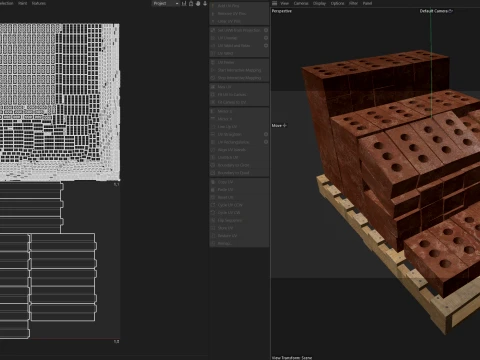Choose Remove UV Pins menu entry
This screenshot has width=480, height=360.
click(239, 14)
